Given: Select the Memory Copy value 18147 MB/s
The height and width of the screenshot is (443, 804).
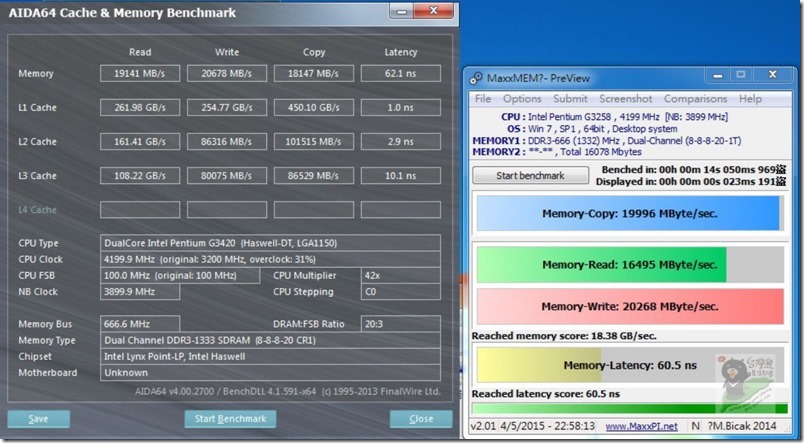Looking at the screenshot, I should tap(313, 73).
